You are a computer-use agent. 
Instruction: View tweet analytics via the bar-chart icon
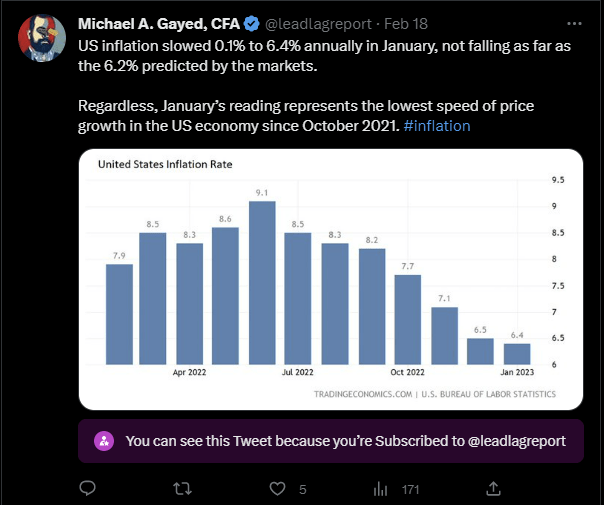click(380, 489)
